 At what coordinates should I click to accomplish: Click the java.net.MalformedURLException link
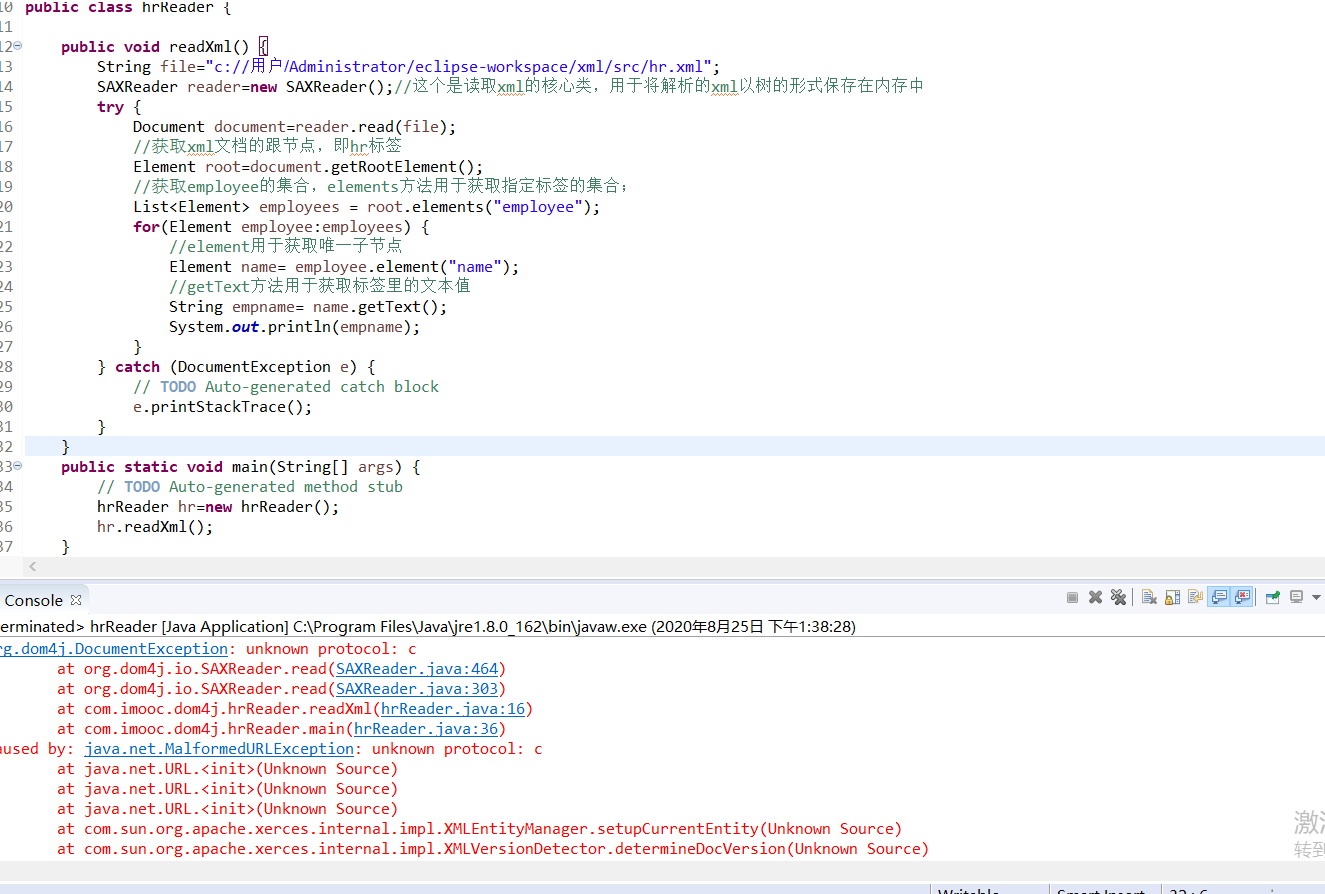pos(219,748)
